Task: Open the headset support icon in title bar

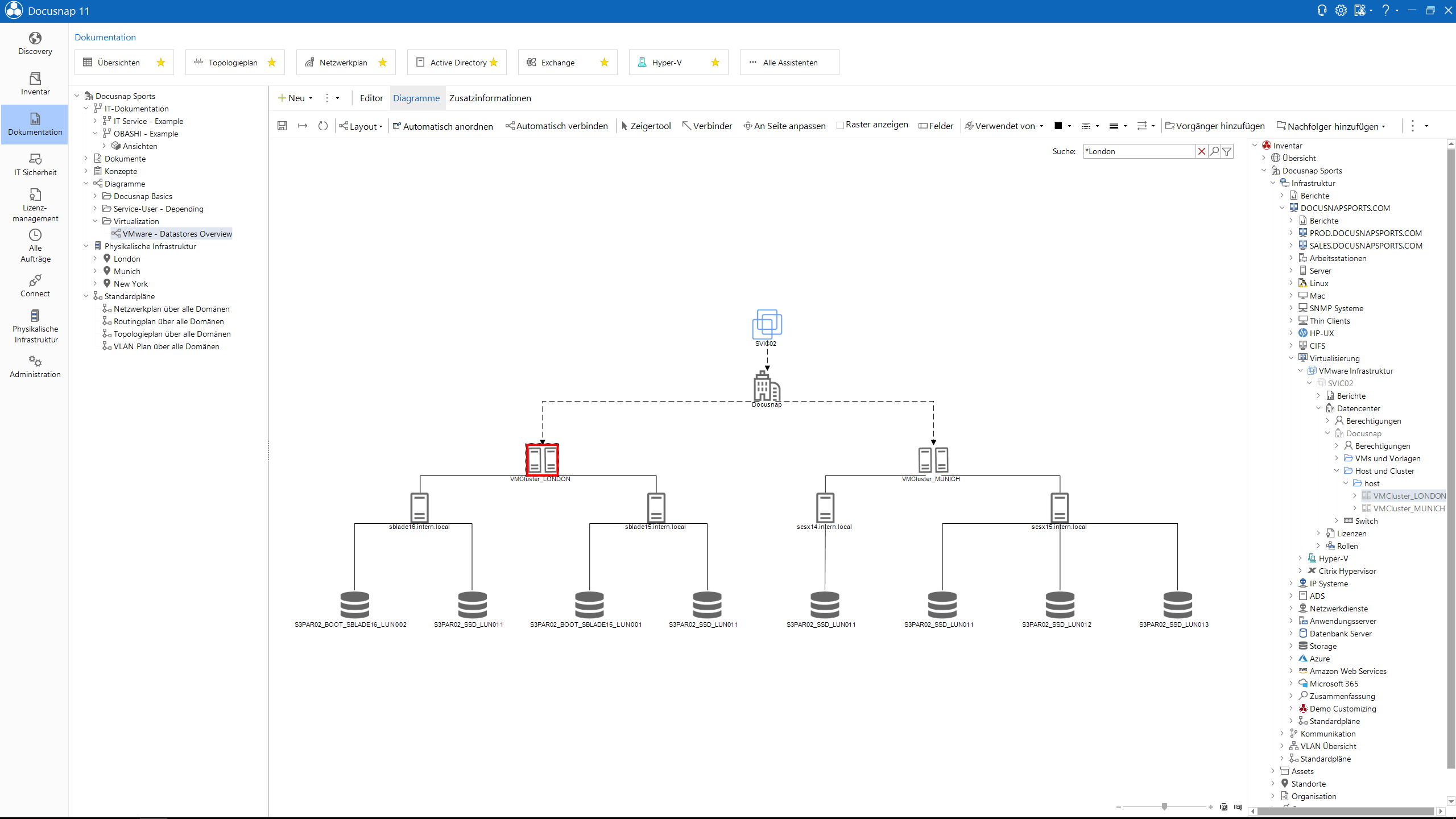Action: point(1322,10)
